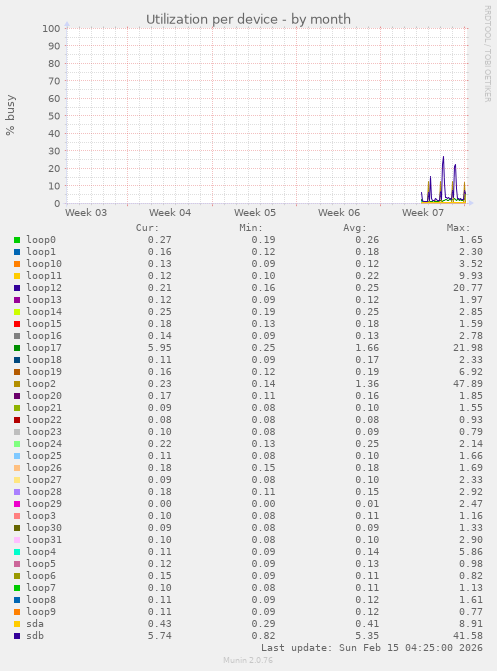Click loop2 average value 1.36

point(367,384)
